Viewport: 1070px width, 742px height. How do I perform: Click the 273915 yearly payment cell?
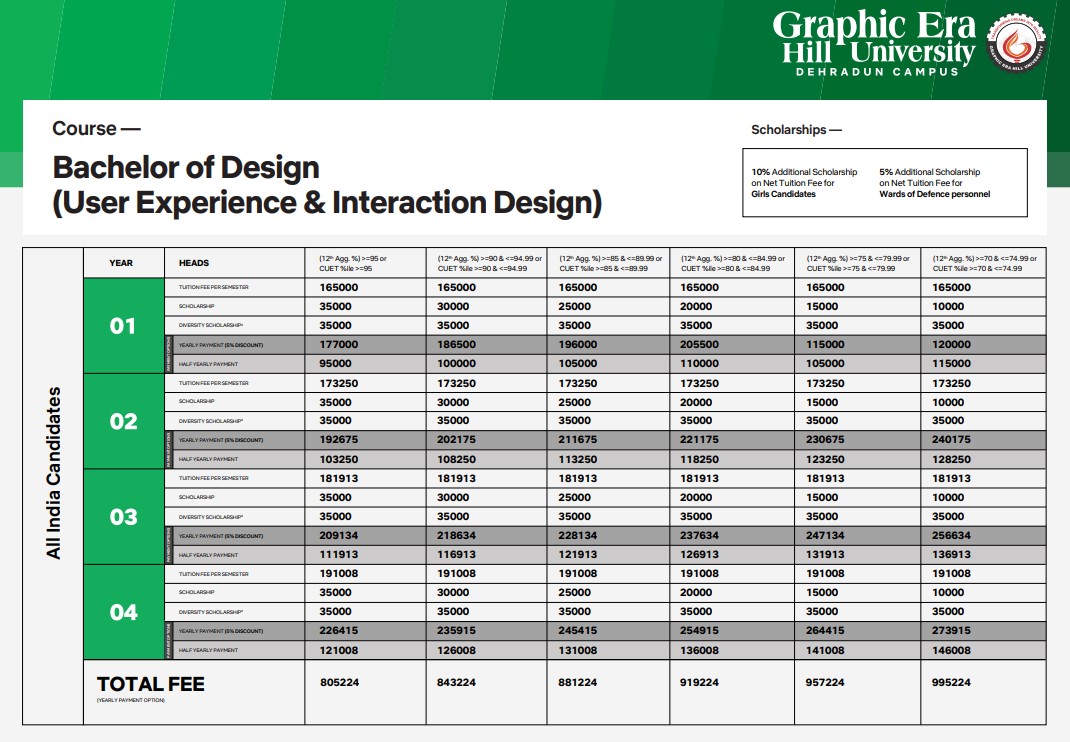tap(951, 631)
